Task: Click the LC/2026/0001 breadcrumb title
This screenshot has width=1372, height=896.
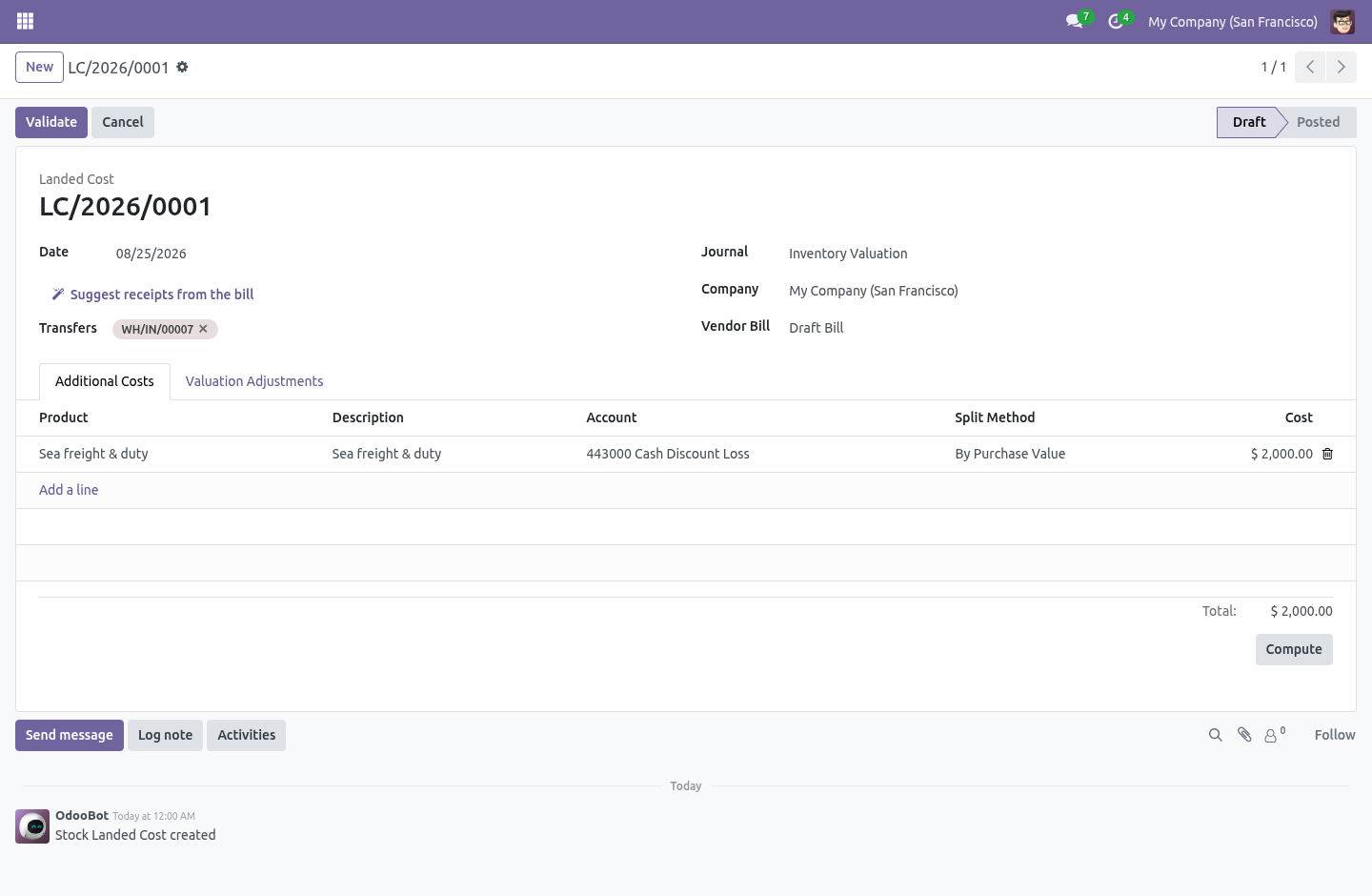Action: click(118, 68)
